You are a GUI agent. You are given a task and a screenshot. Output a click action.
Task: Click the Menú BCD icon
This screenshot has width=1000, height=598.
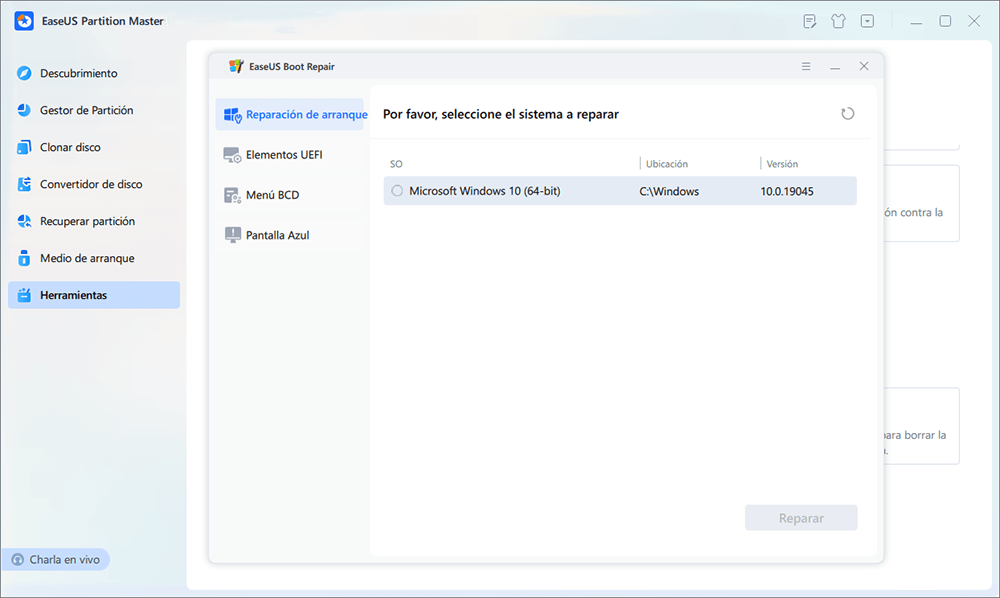pyautogui.click(x=232, y=195)
